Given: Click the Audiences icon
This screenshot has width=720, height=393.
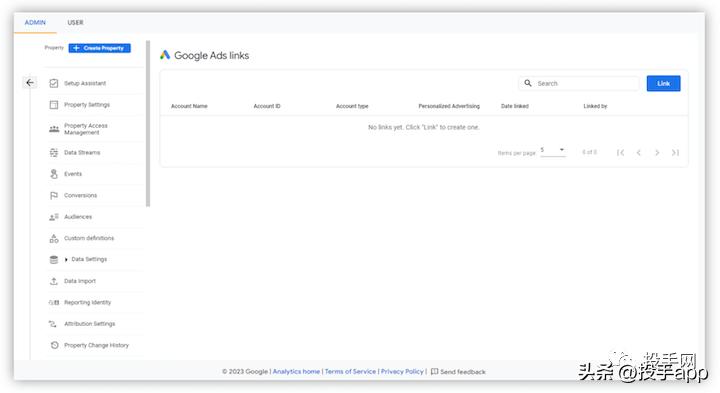Looking at the screenshot, I should click(54, 217).
